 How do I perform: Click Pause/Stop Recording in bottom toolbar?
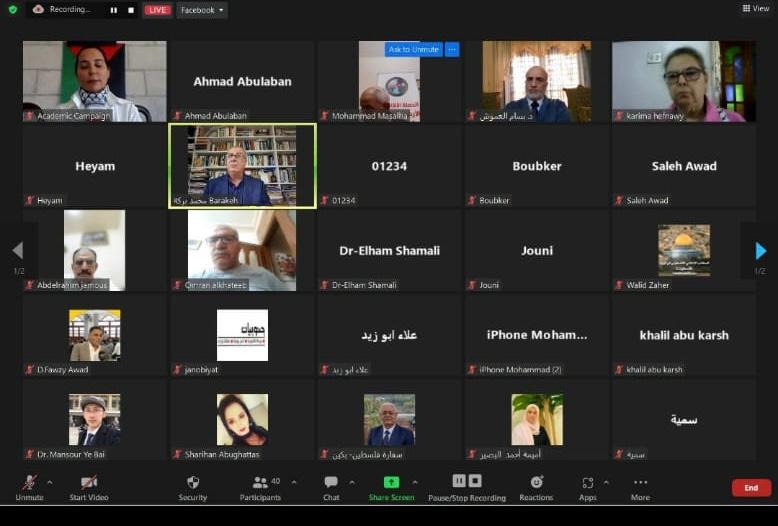coord(466,482)
